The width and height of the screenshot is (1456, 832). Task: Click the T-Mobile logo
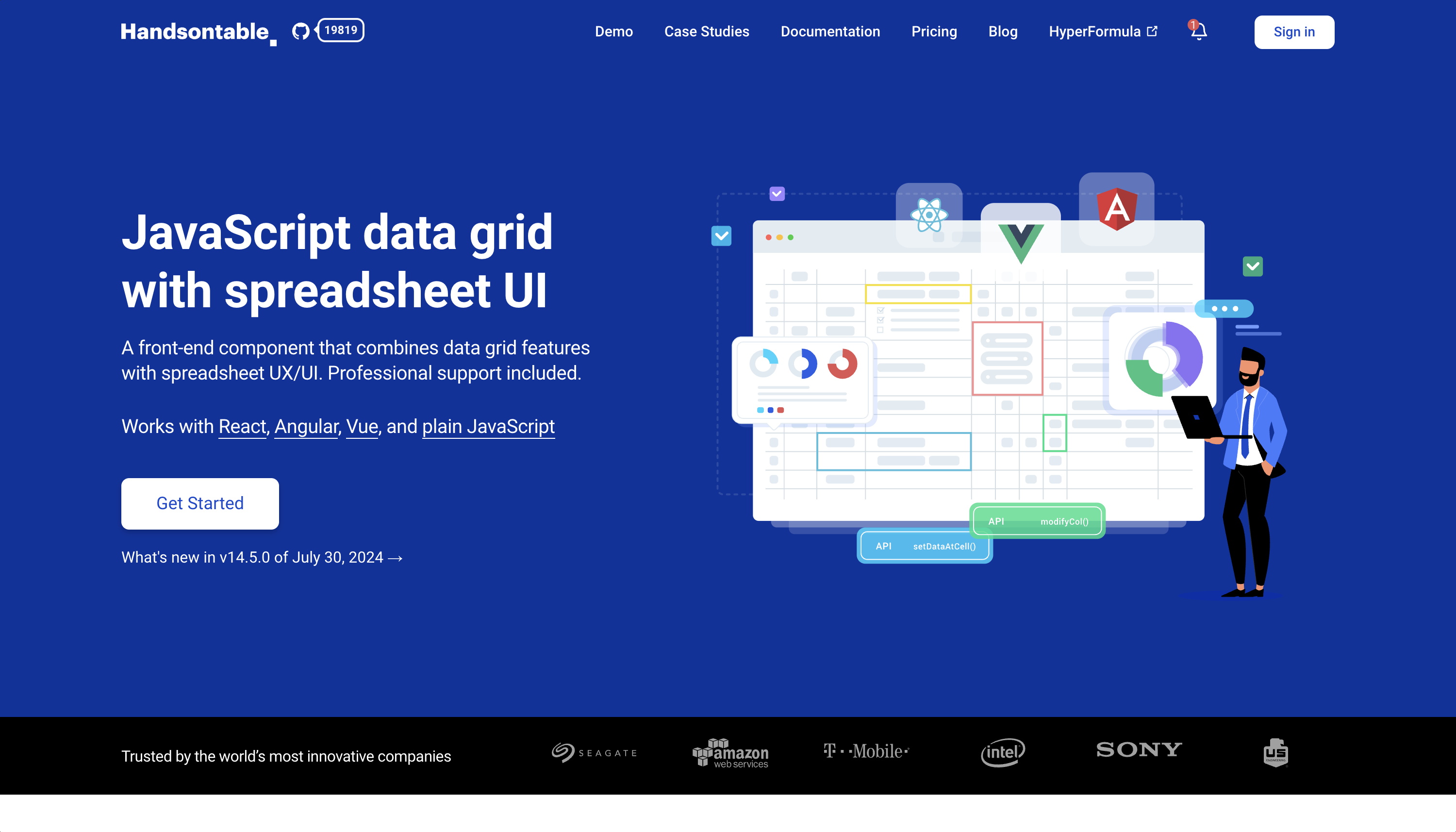[866, 751]
